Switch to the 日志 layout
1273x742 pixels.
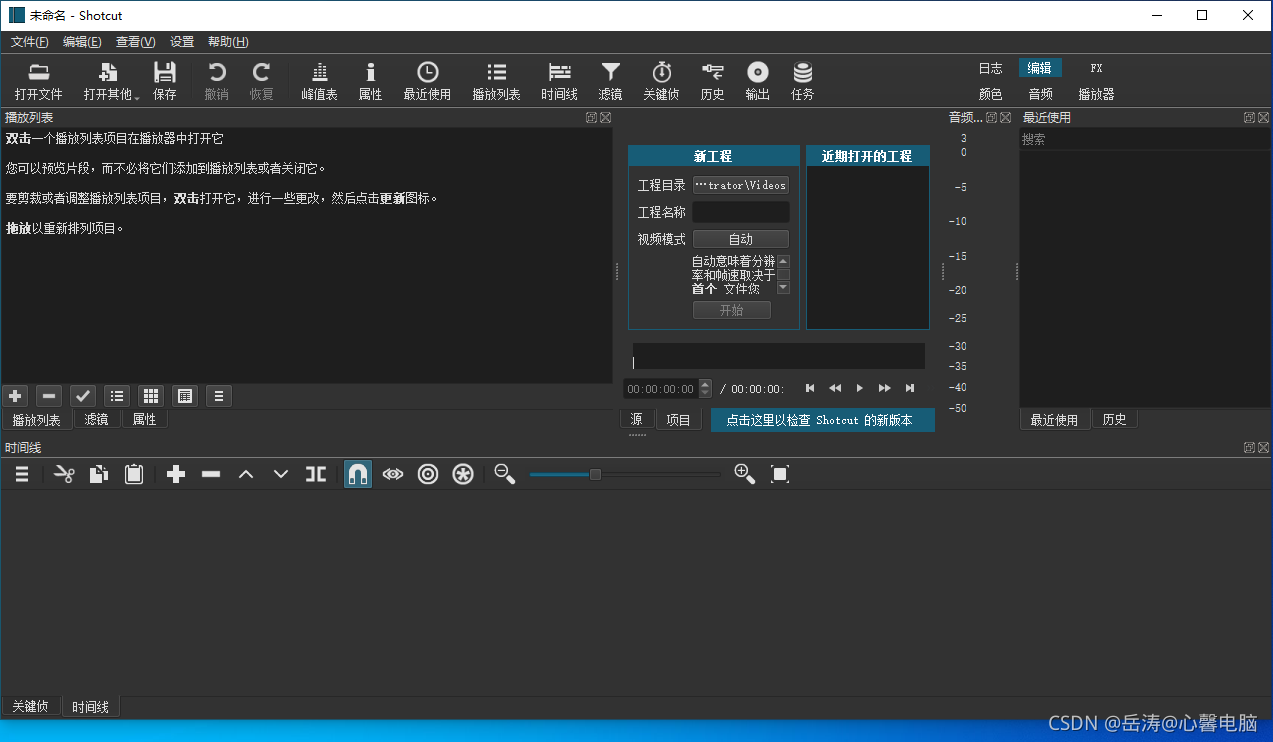click(990, 68)
